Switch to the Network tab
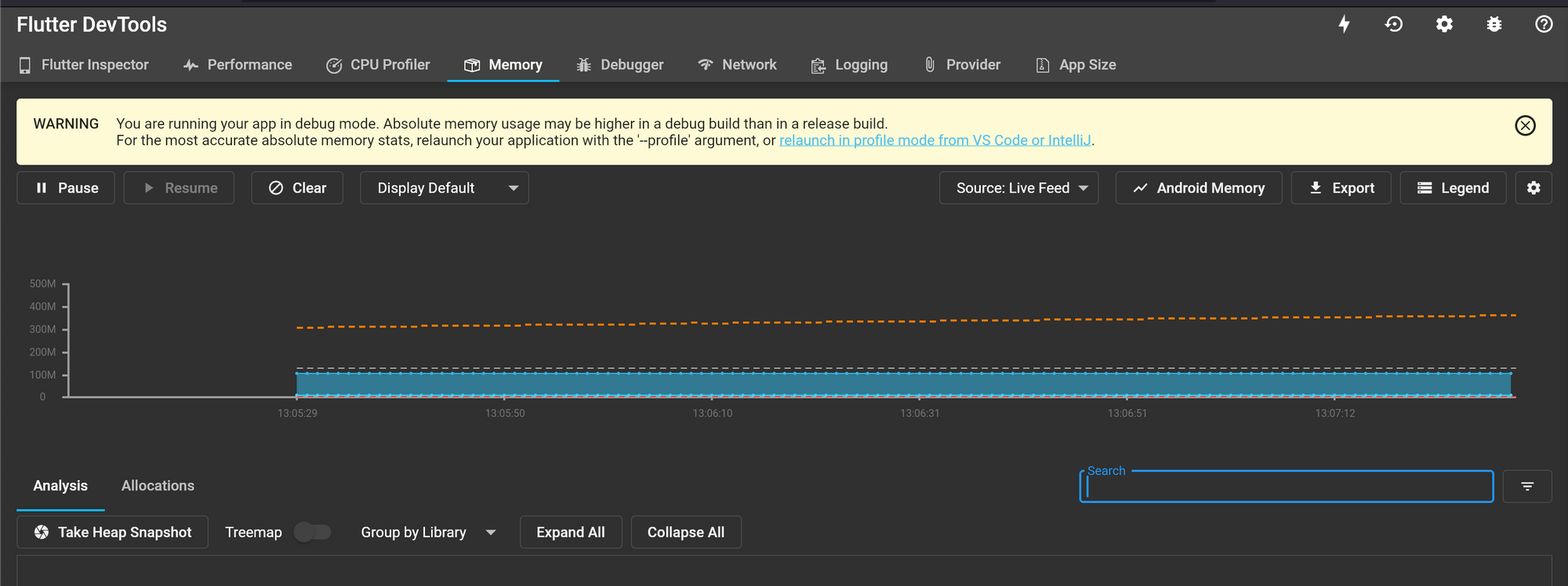Viewport: 1568px width, 586px height. tap(737, 65)
